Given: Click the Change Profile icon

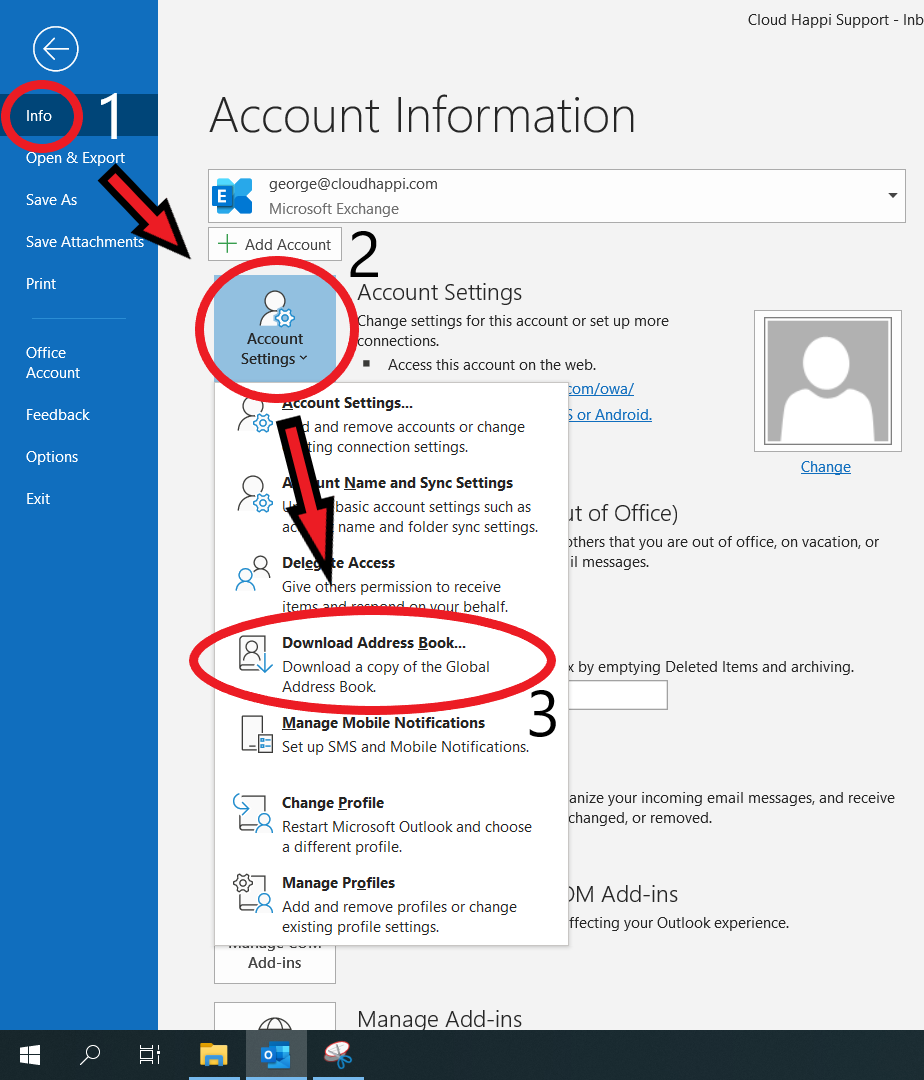Looking at the screenshot, I should tap(253, 813).
